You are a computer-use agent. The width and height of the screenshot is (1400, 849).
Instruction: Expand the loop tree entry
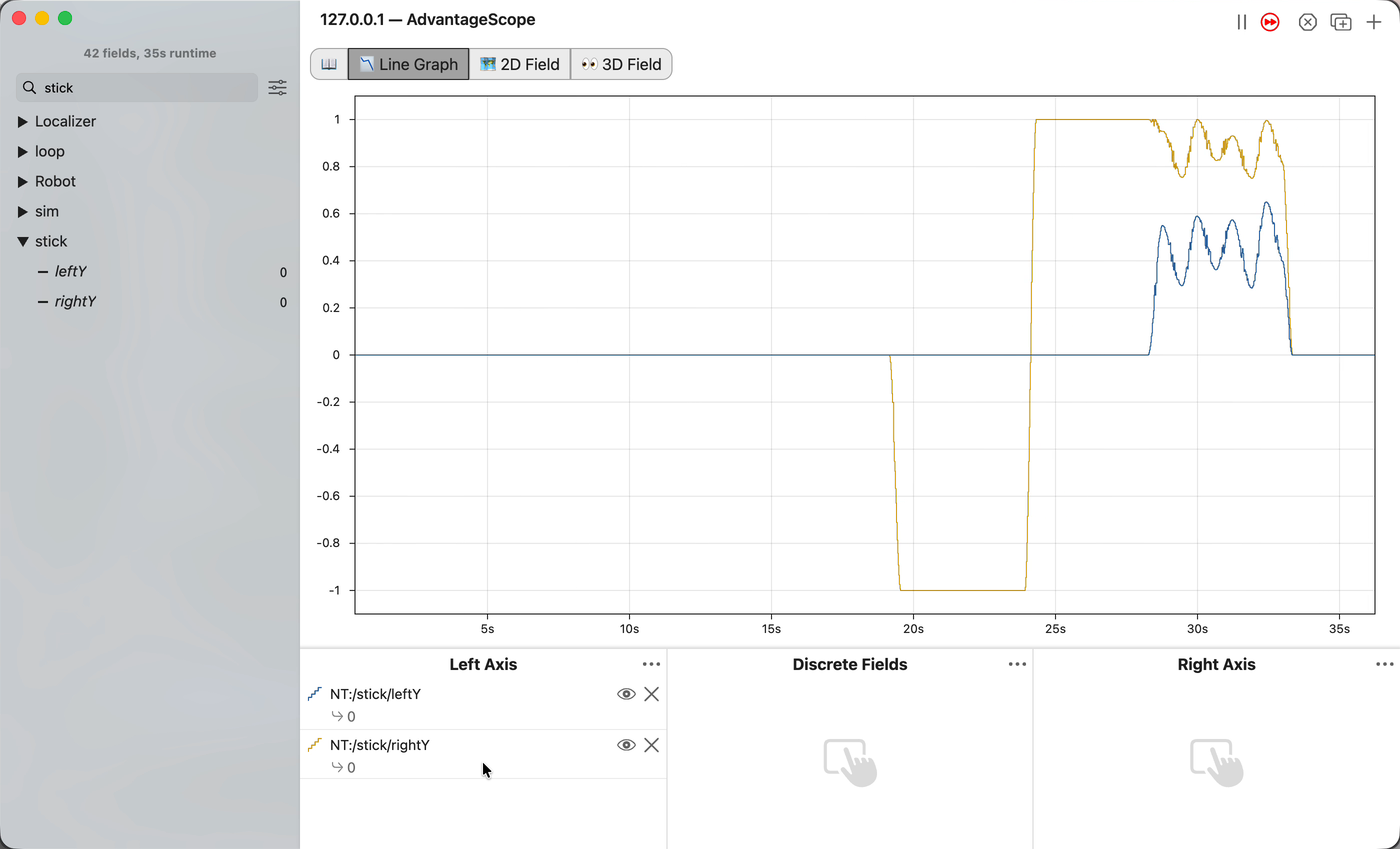(x=23, y=151)
